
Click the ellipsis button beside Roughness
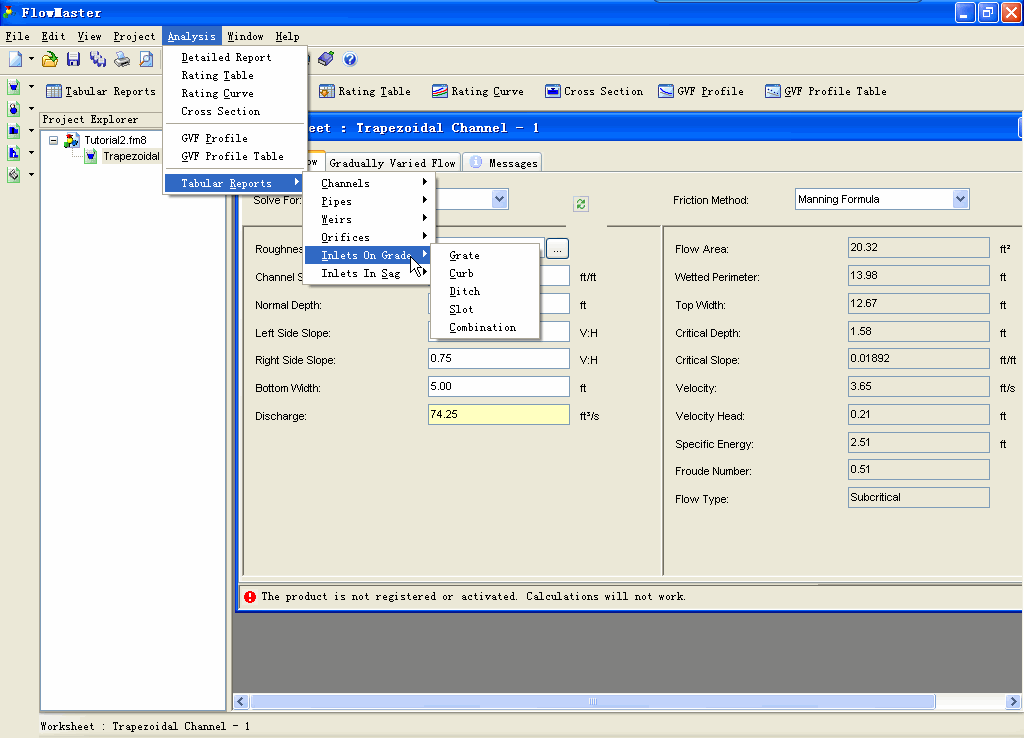(x=557, y=249)
